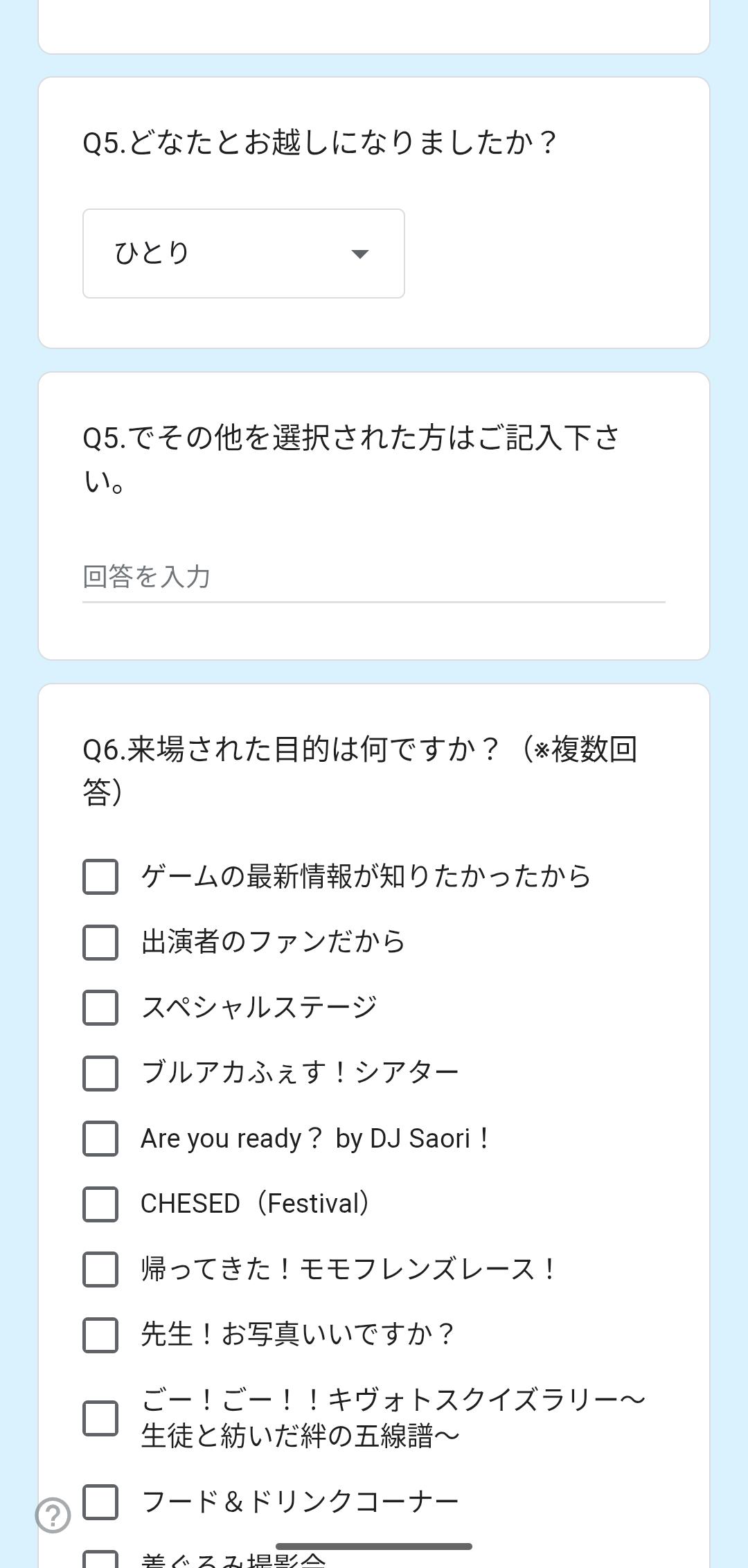Select the スペシャルステージ checkbox
748x1568 pixels.
[100, 1008]
